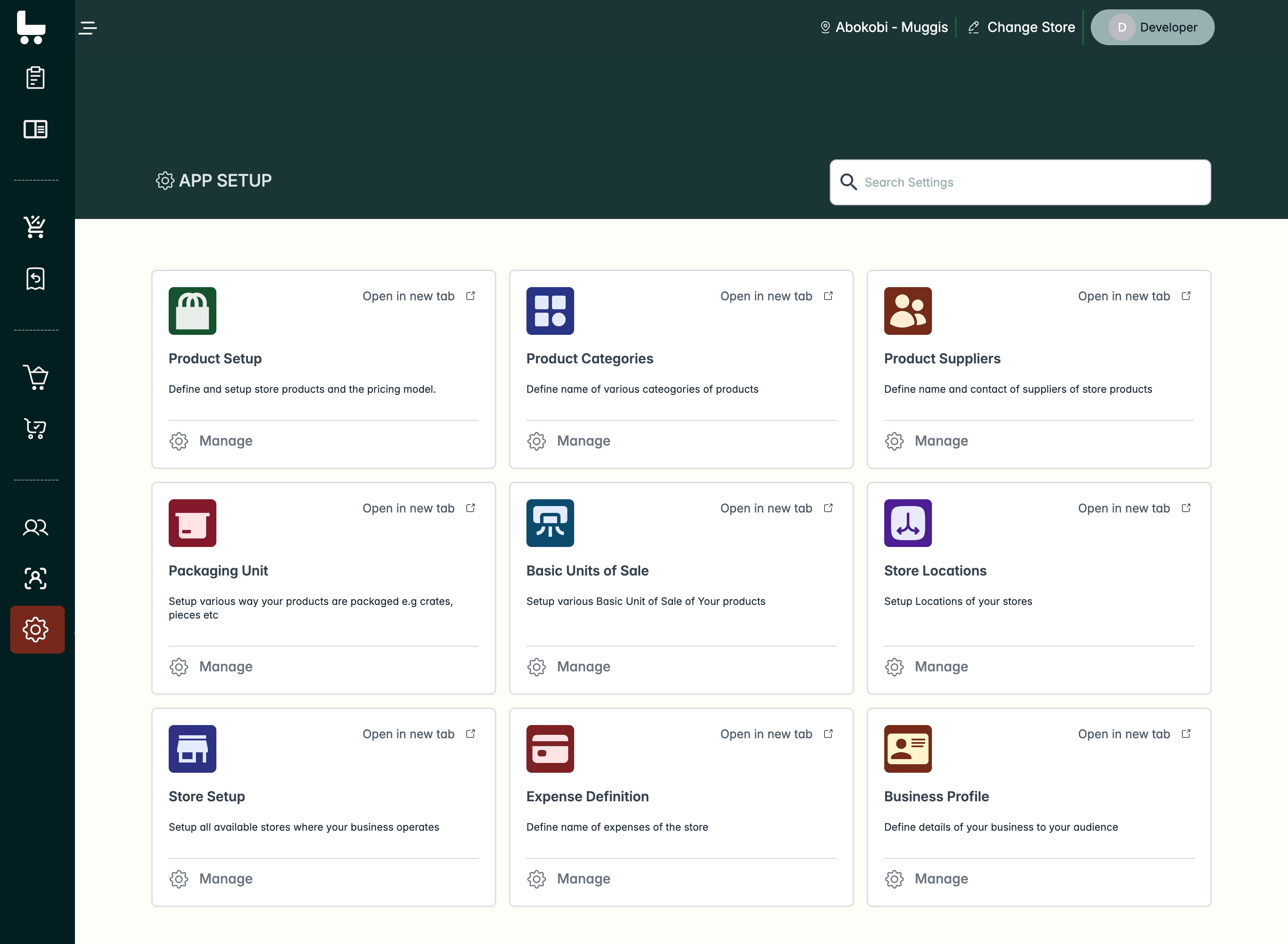Viewport: 1288px width, 944px height.
Task: Click the shopping cart logo in sidebar
Action: 31,27
